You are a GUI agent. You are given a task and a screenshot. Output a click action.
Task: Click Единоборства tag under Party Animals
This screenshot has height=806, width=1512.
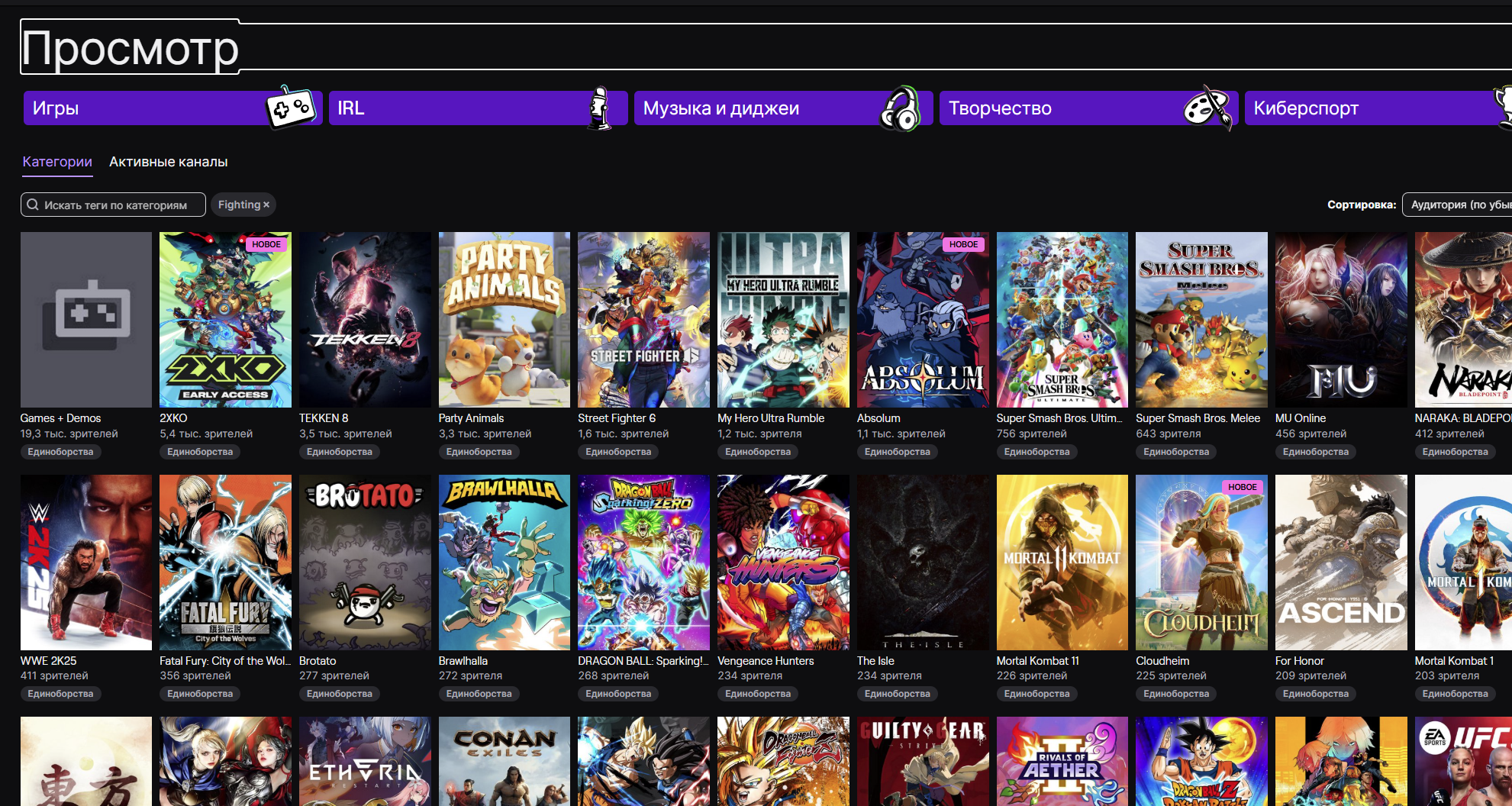[479, 452]
